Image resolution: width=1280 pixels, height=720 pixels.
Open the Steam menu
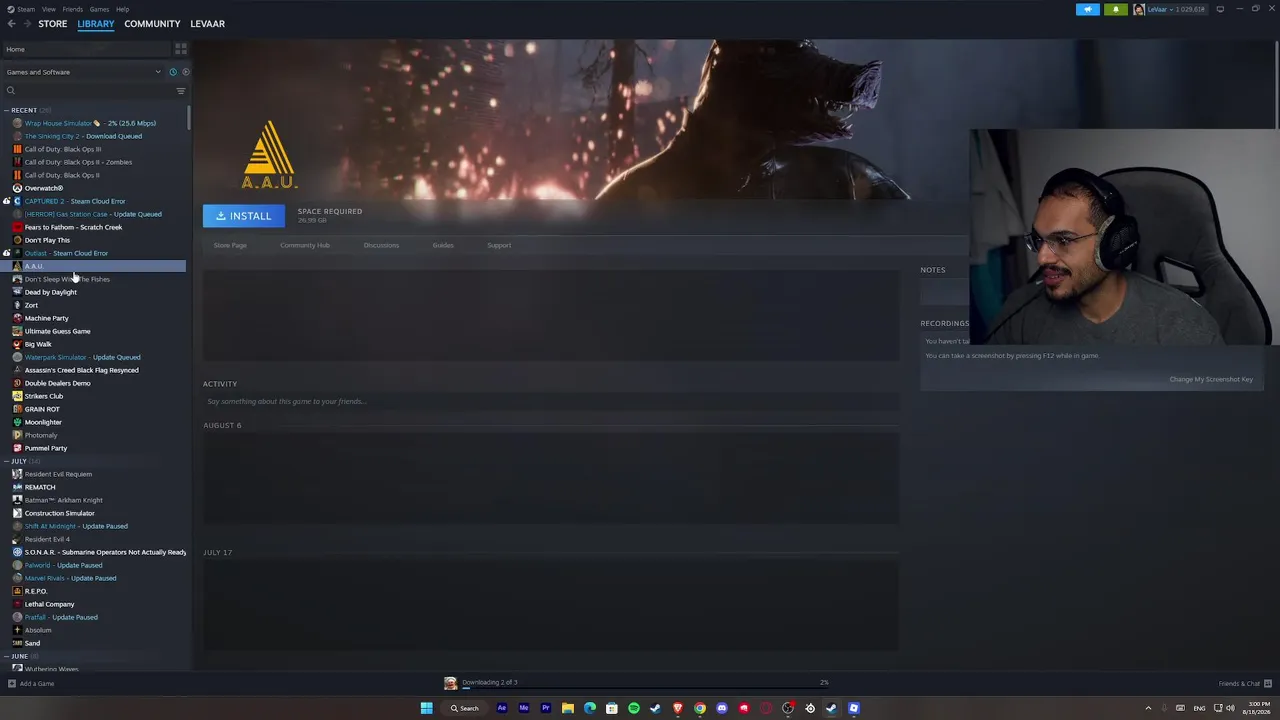click(26, 9)
